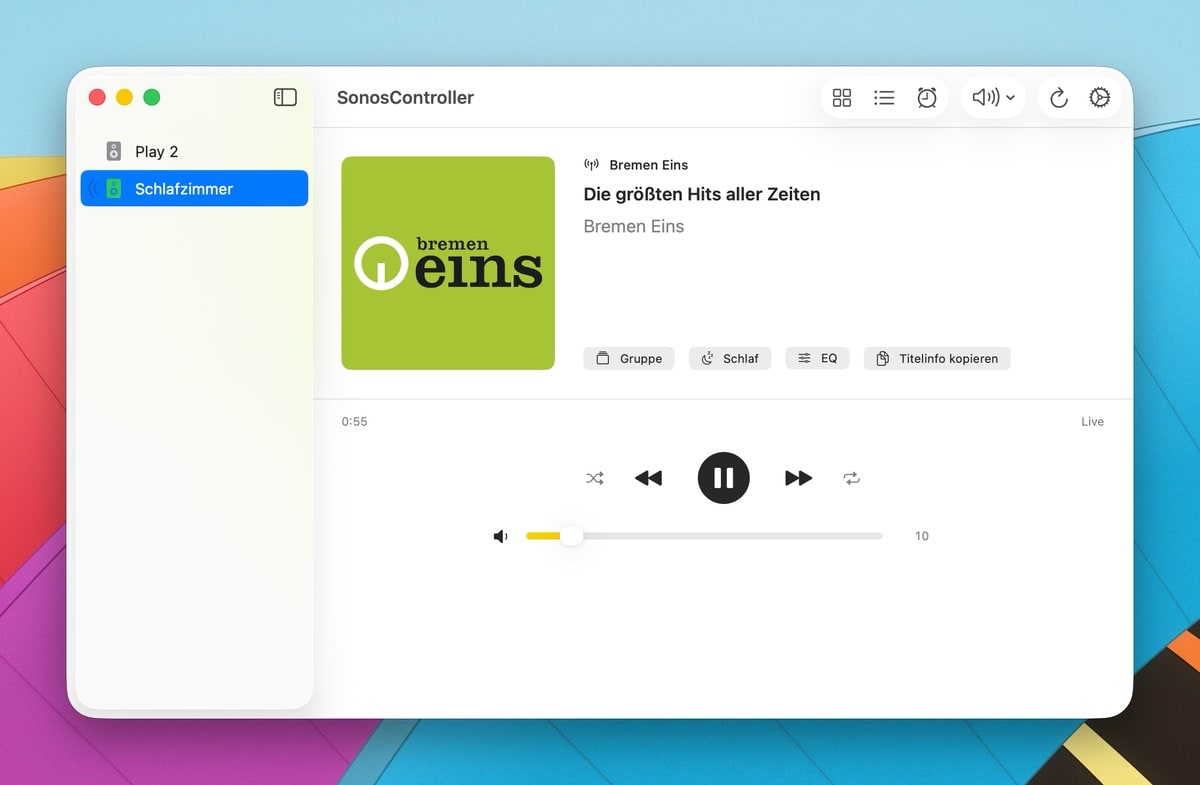1200x785 pixels.
Task: Click the fast forward next button
Action: (x=798, y=478)
